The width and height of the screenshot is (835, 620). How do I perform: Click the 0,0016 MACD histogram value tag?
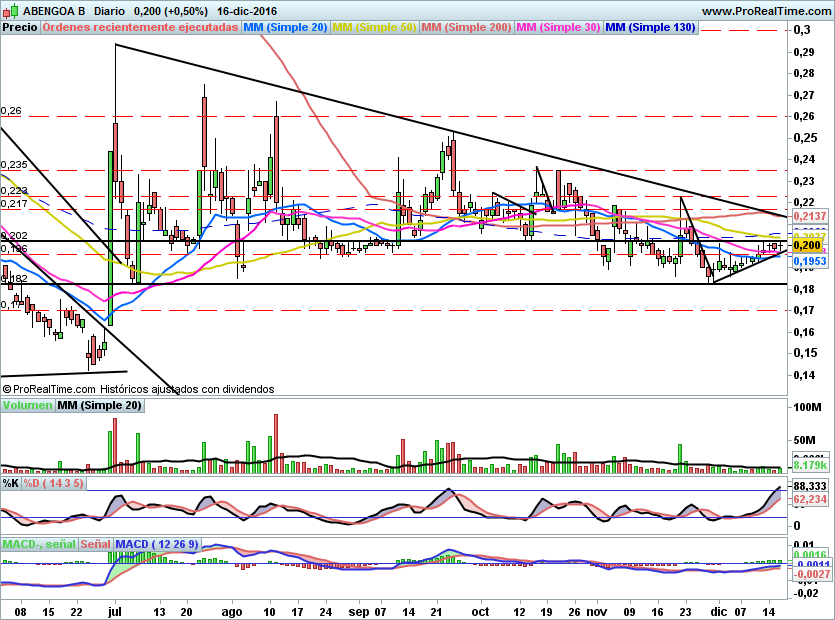point(810,554)
